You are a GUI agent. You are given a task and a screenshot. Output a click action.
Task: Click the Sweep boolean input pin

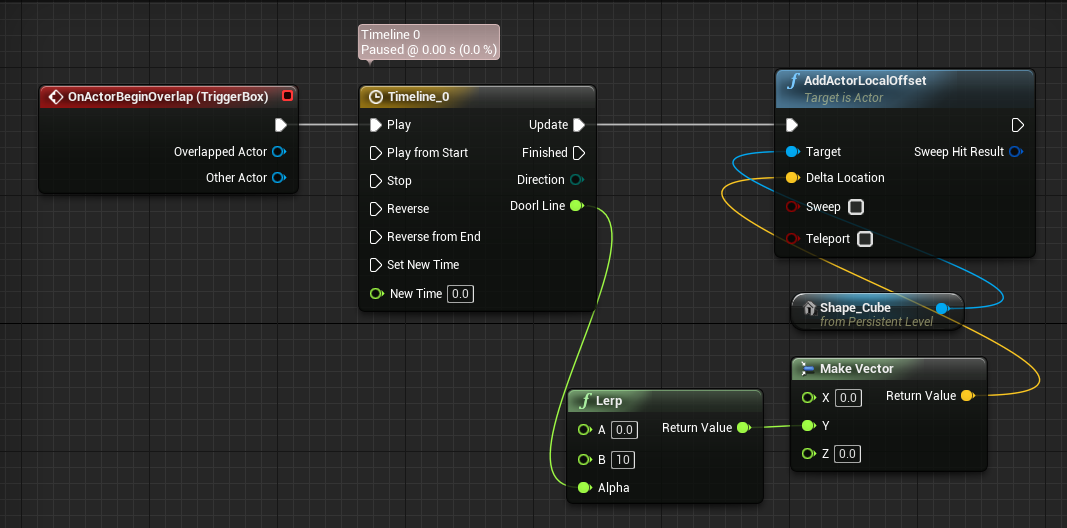pyautogui.click(x=792, y=206)
